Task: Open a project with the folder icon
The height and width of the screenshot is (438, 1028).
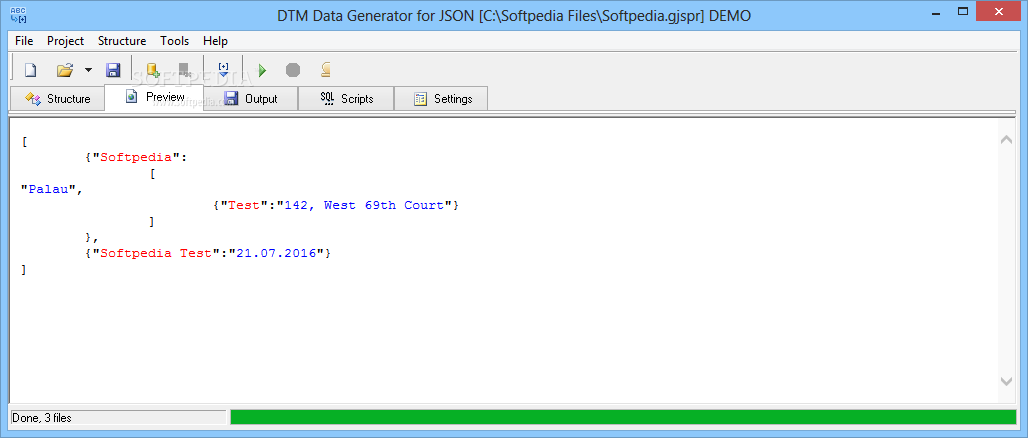Action: [x=64, y=70]
